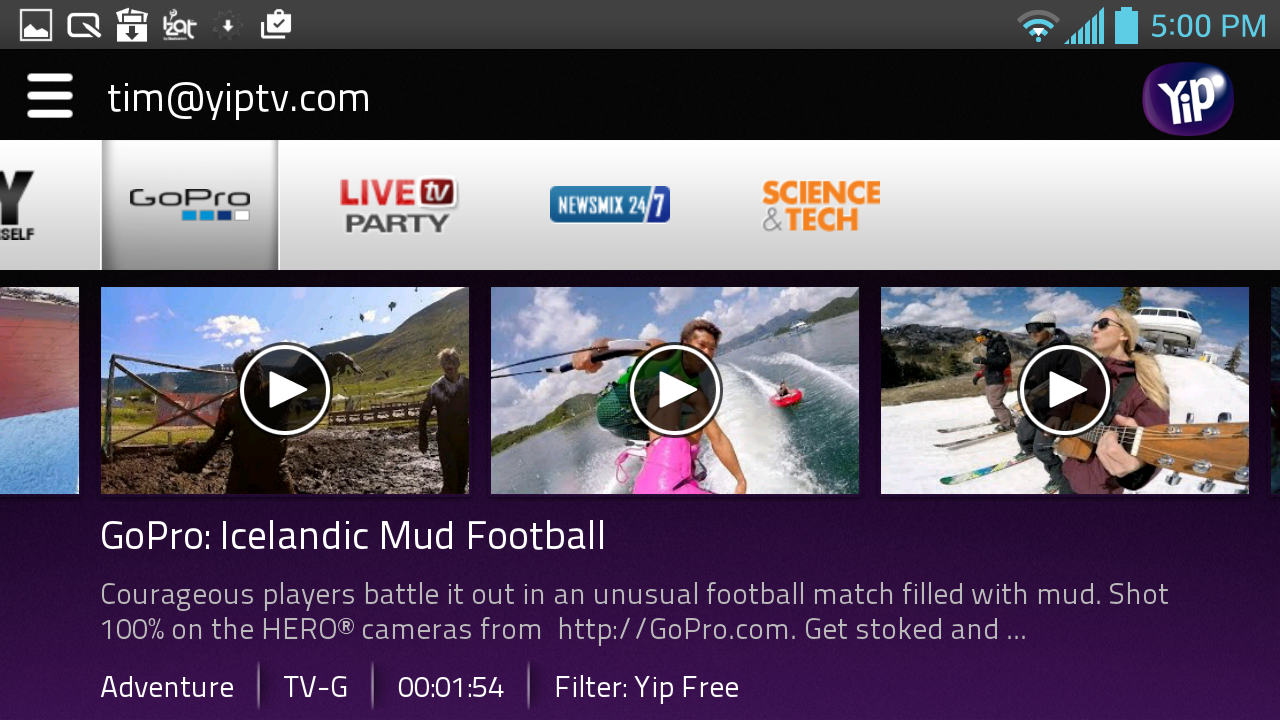
Task: Open the GoPro: Icelandic Mud Football title
Action: pos(353,536)
